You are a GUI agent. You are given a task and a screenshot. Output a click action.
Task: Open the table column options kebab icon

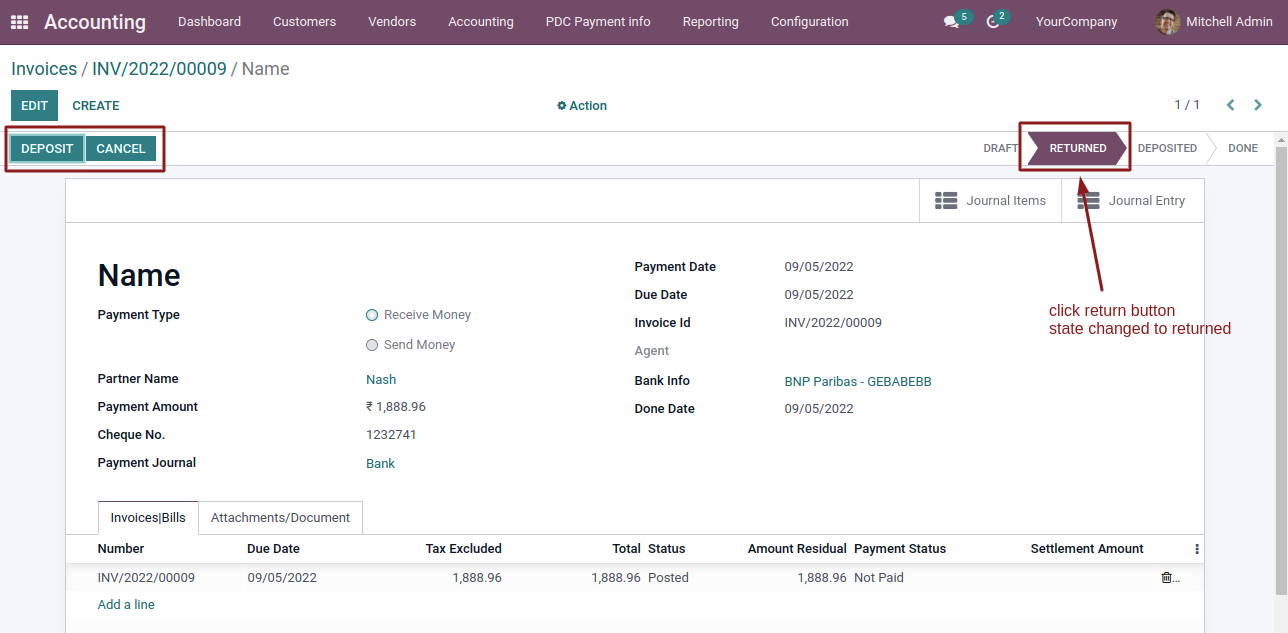(x=1197, y=549)
